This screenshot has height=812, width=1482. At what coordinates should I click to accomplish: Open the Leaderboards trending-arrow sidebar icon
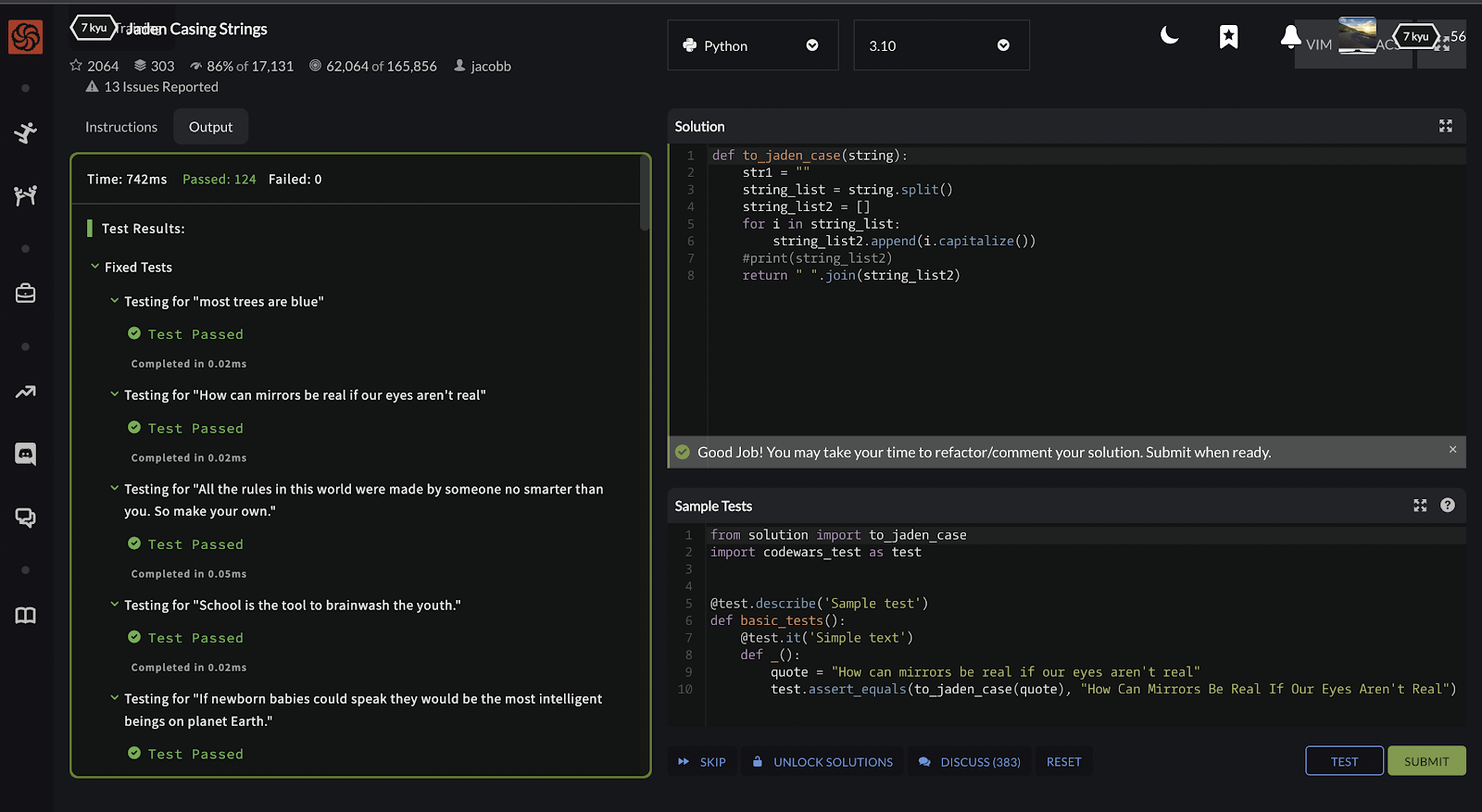pyautogui.click(x=26, y=392)
